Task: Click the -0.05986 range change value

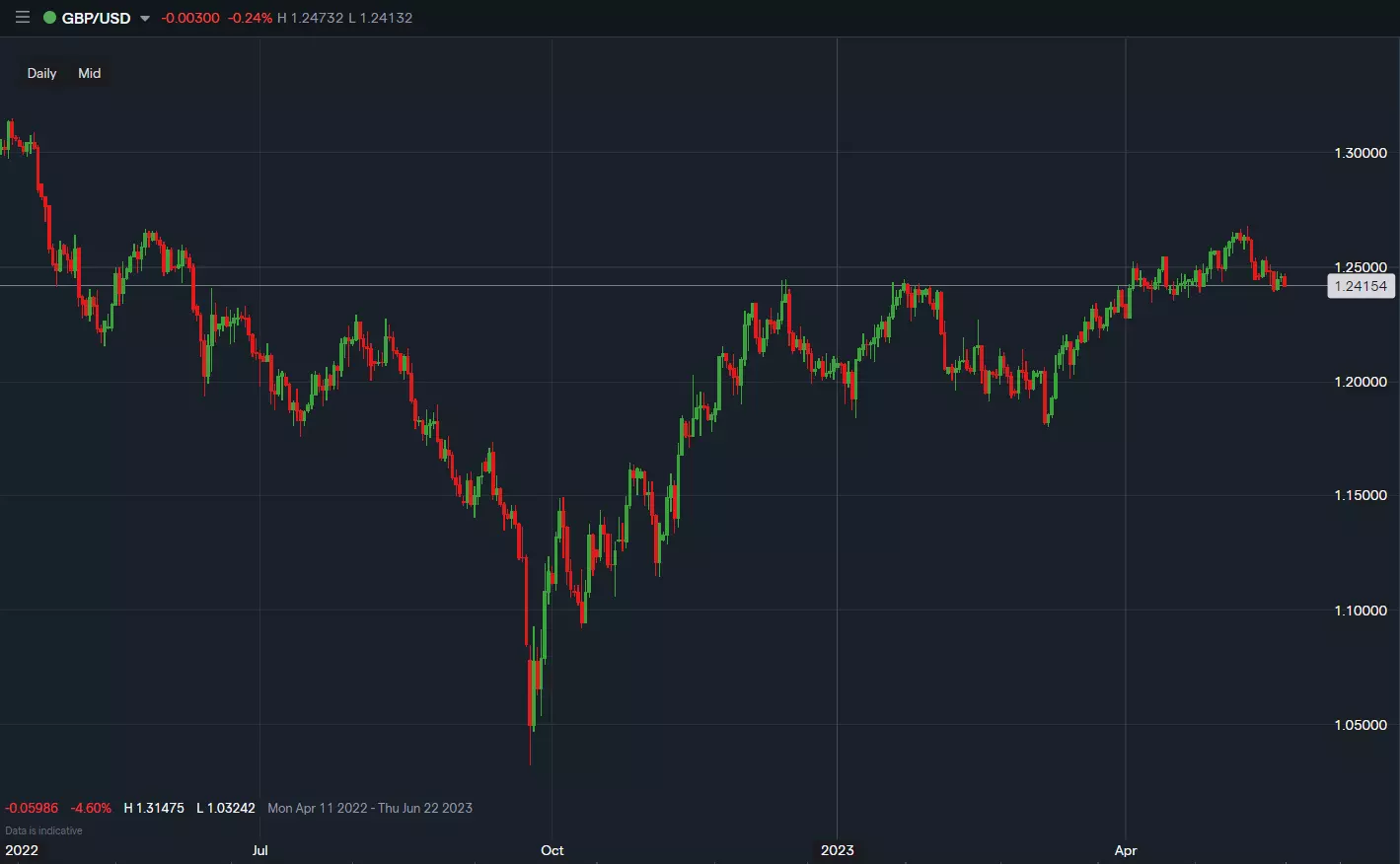Action: click(x=32, y=808)
